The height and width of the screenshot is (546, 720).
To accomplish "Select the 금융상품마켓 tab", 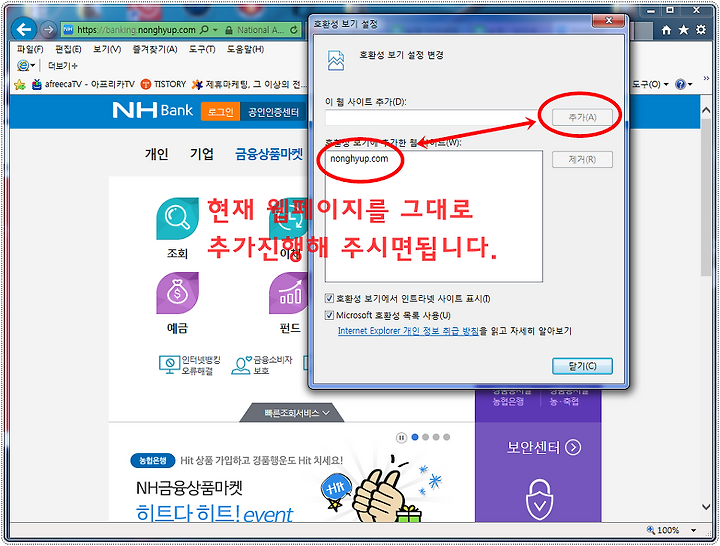I will (269, 153).
